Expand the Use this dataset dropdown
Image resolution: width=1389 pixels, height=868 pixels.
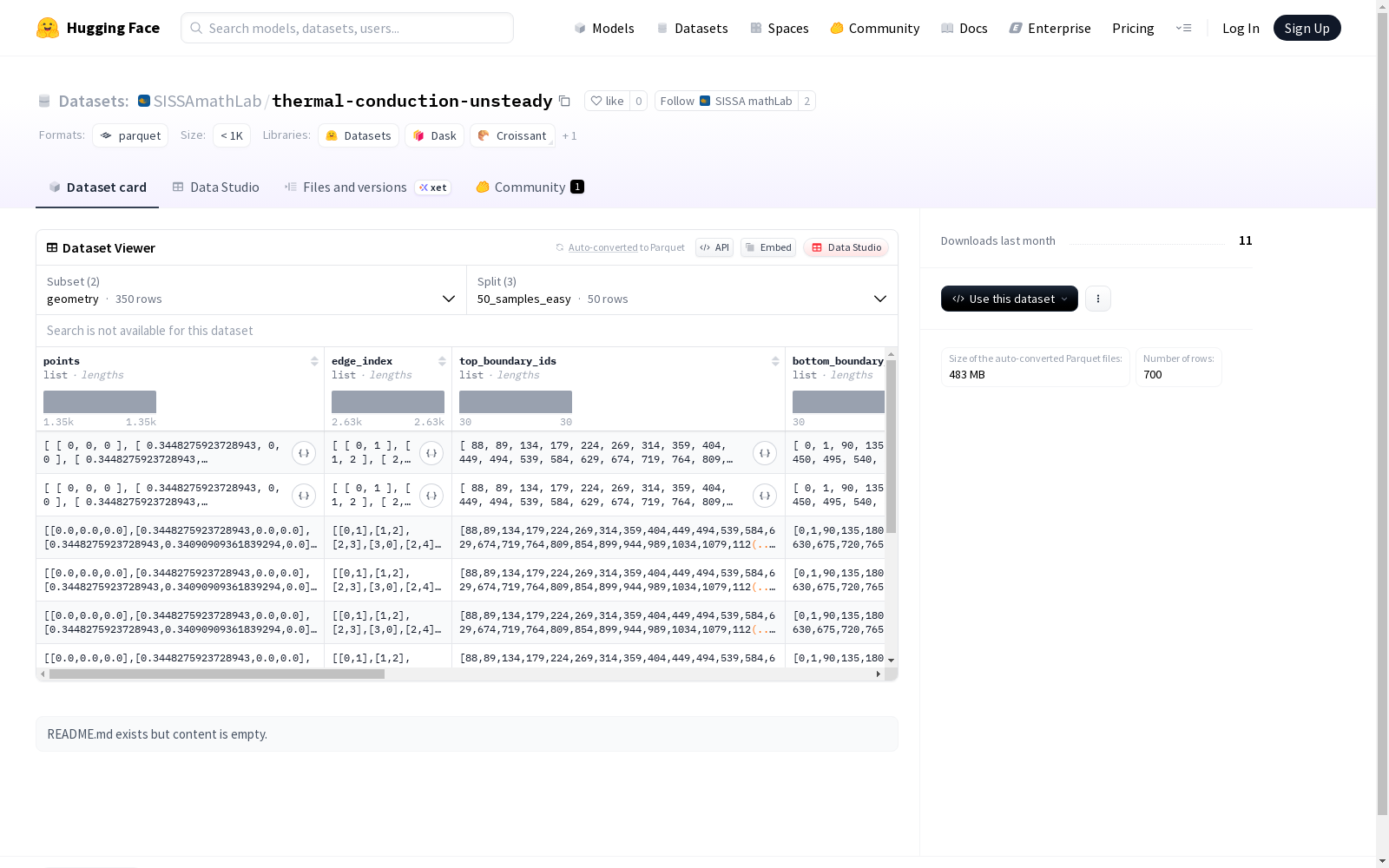[1010, 299]
